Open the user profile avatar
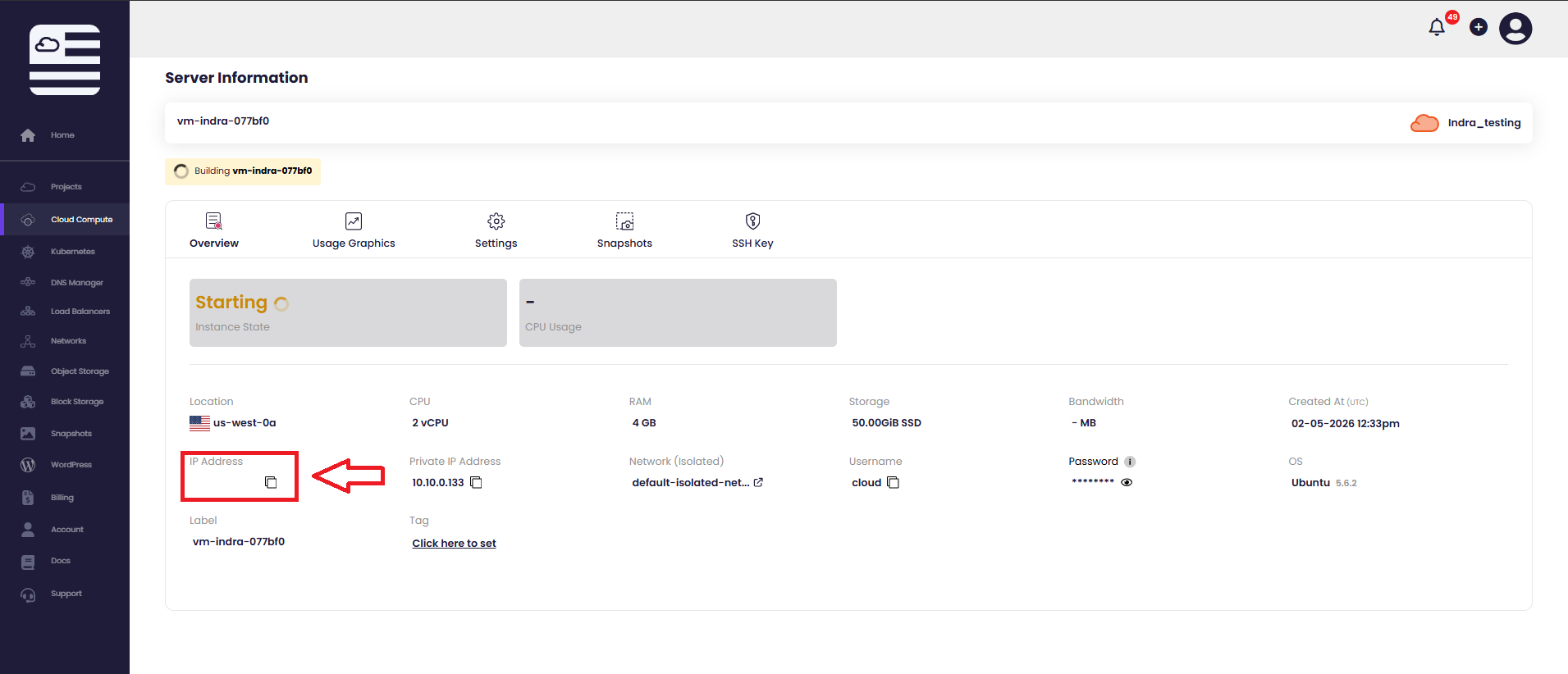This screenshot has height=674, width=1568. click(1515, 29)
